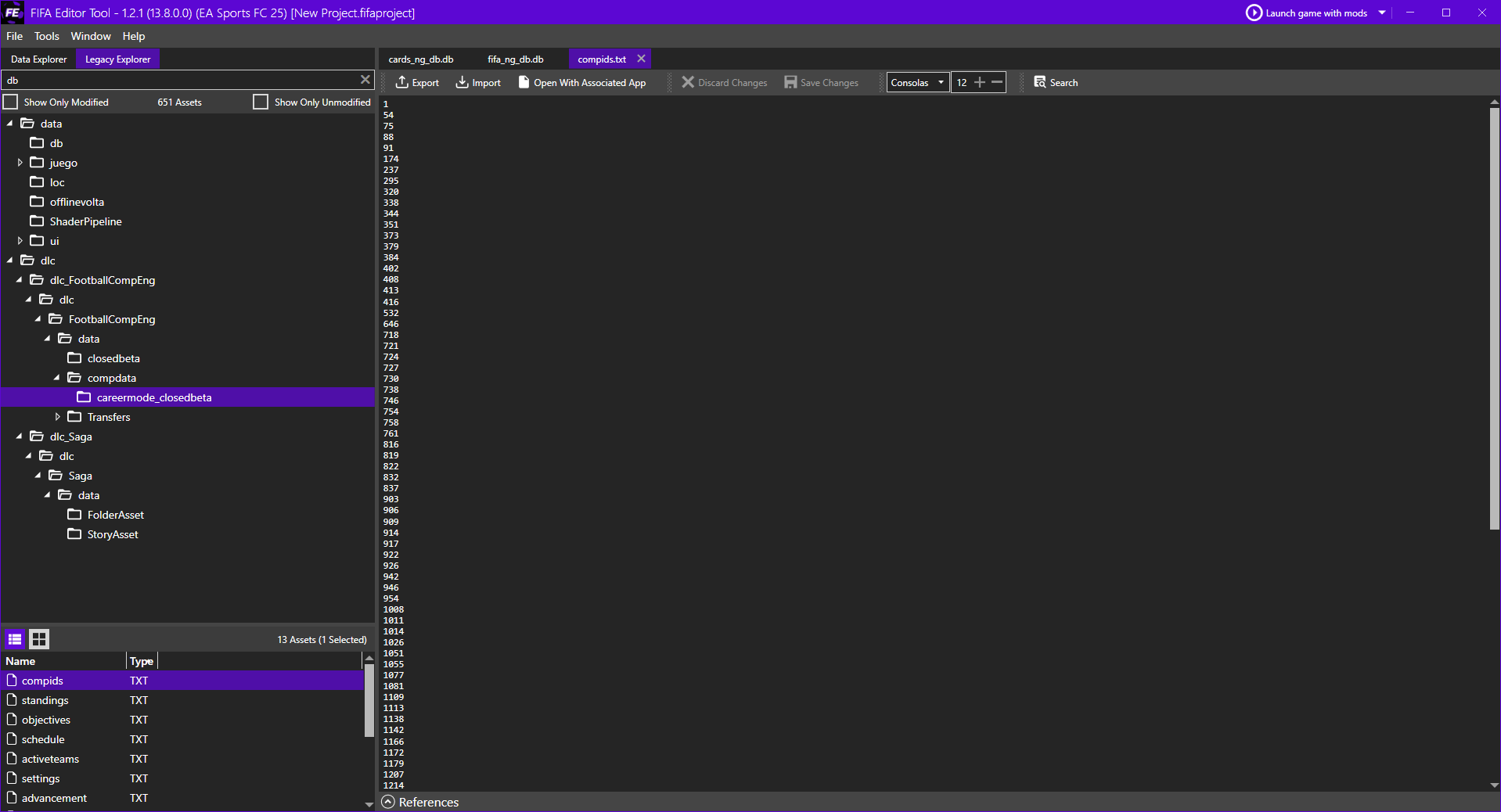Collapse the top-level data folder
1501x812 pixels.
(x=10, y=124)
